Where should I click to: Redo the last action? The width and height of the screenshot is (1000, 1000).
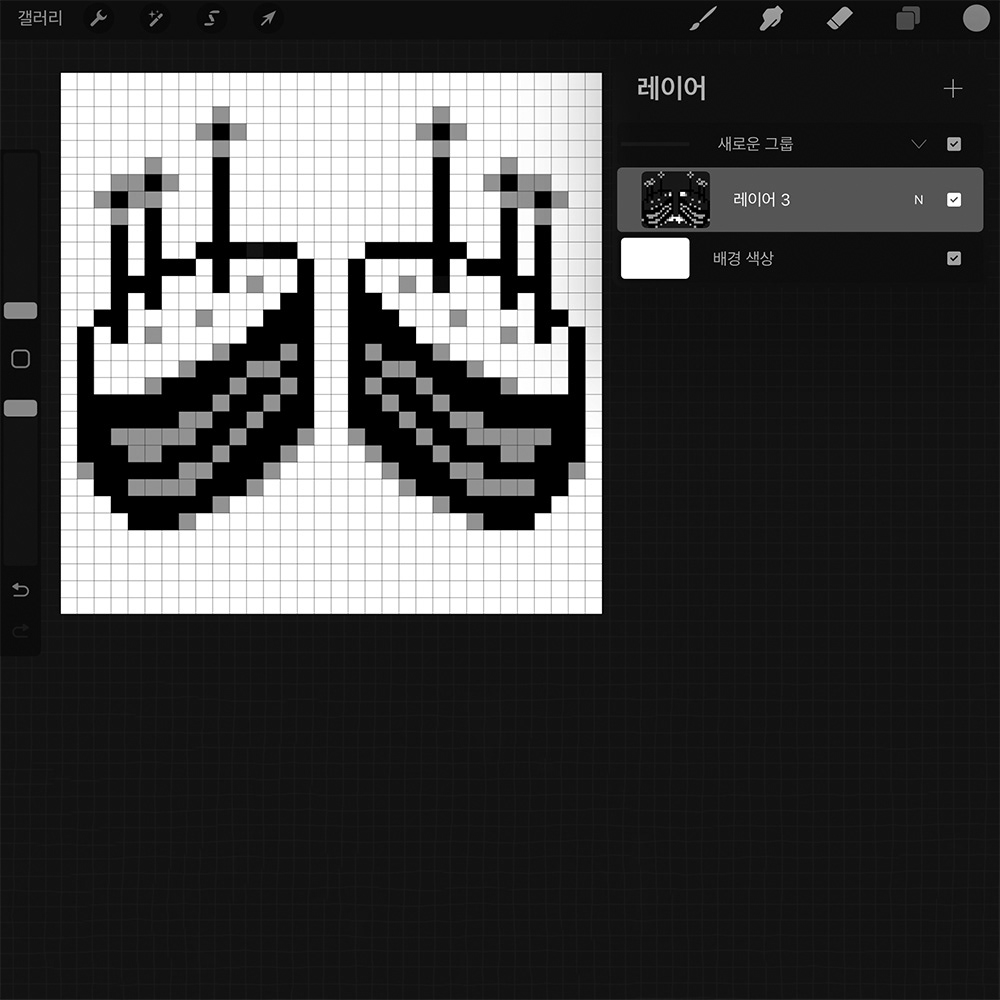pyautogui.click(x=20, y=631)
